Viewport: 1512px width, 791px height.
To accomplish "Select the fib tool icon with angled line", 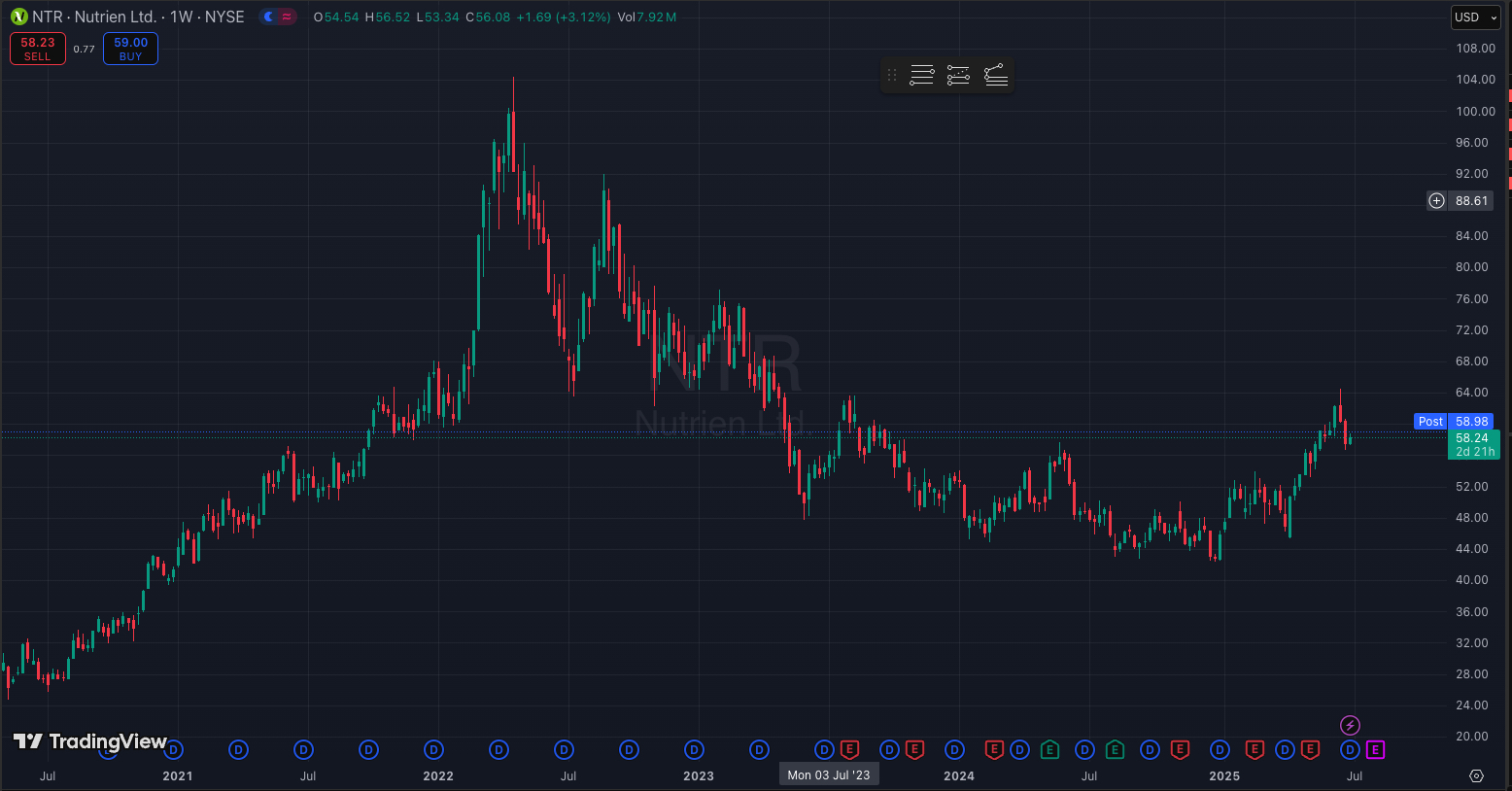I will click(996, 75).
